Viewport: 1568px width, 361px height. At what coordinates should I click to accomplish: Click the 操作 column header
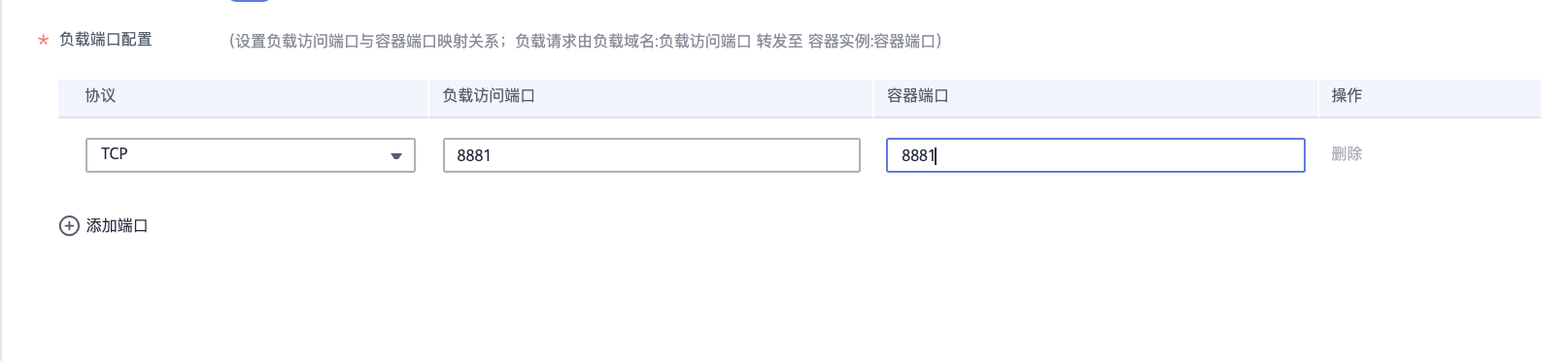[x=1346, y=95]
